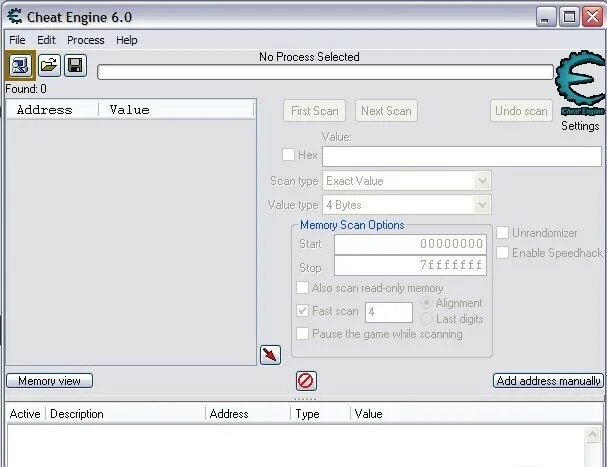
Task: Click Add address manually button
Action: click(x=548, y=381)
